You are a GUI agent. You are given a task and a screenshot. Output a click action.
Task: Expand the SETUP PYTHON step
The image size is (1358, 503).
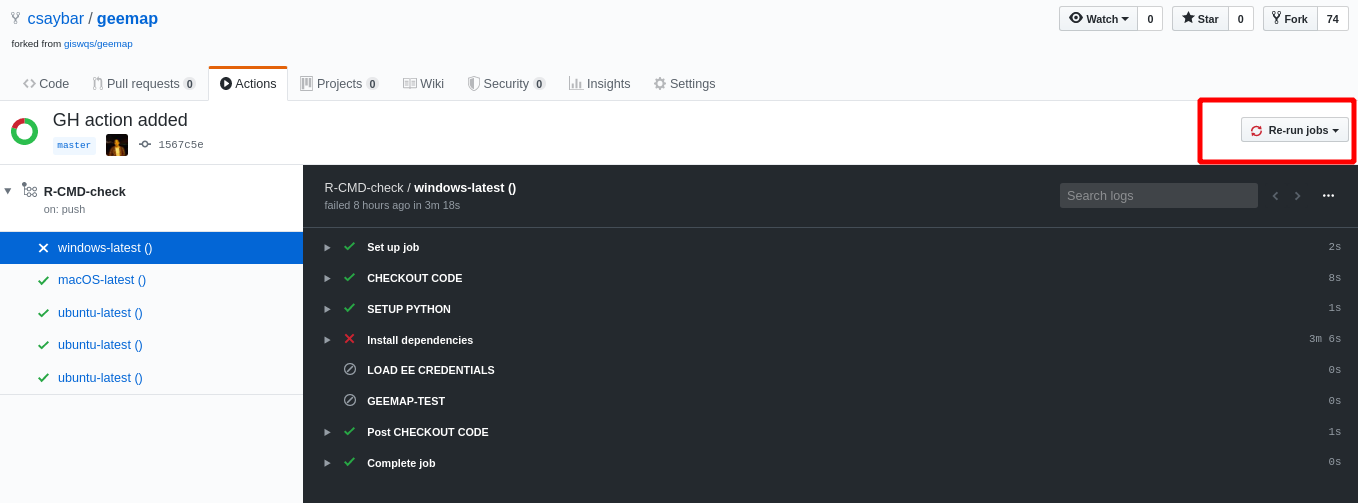pyautogui.click(x=327, y=309)
